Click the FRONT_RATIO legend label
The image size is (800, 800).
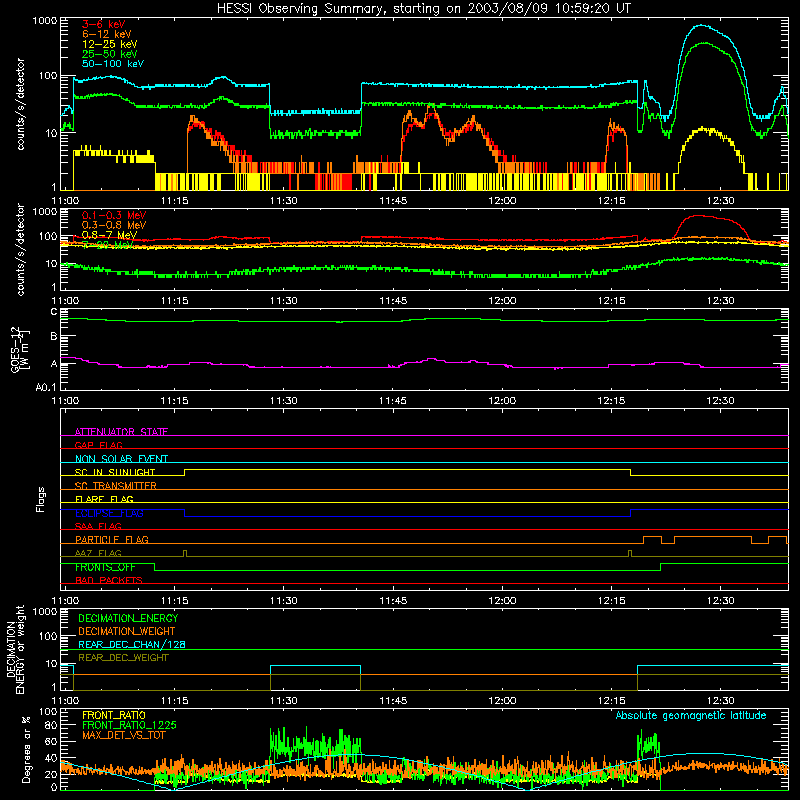114,715
